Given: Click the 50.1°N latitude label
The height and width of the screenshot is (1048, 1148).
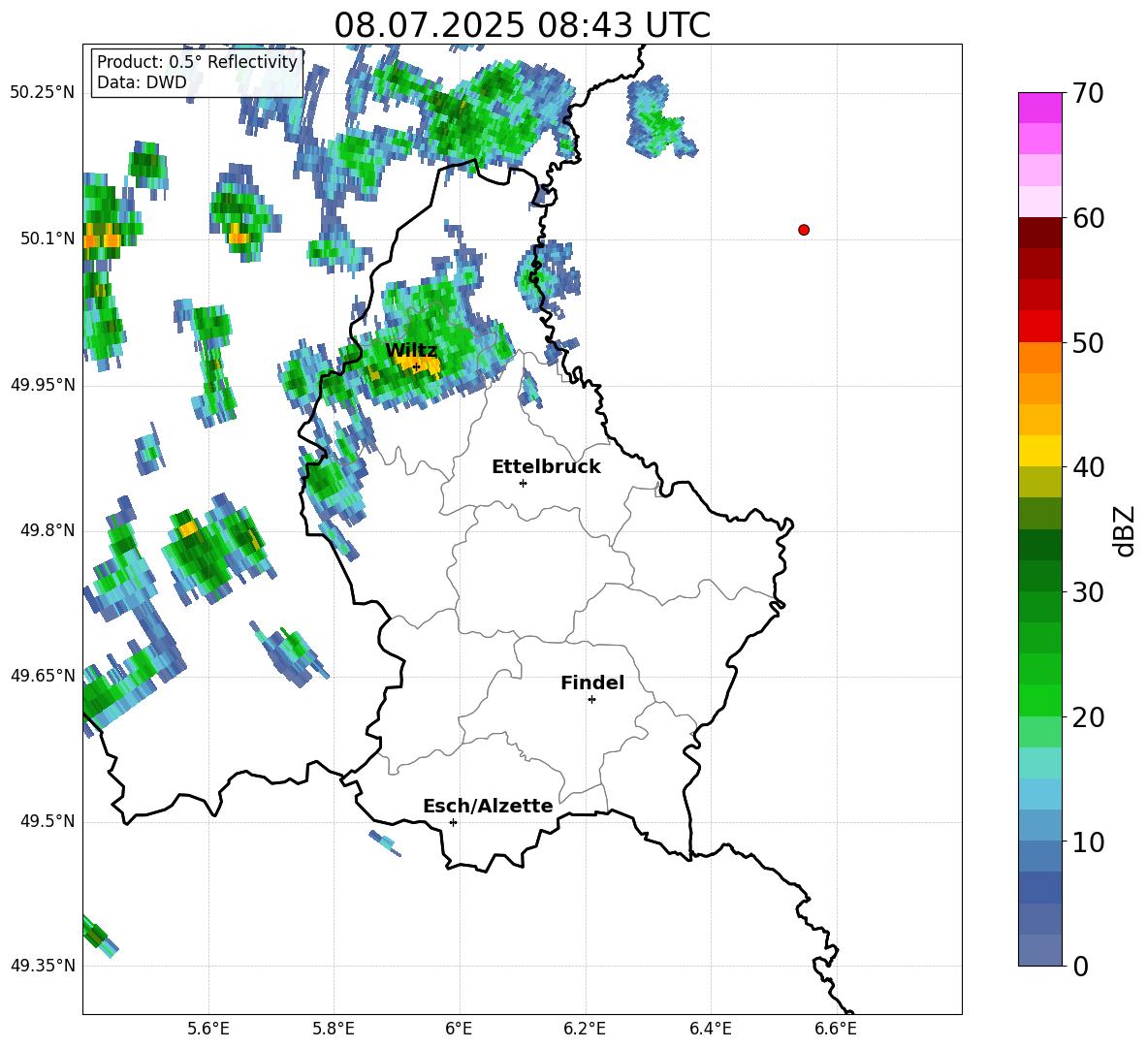Looking at the screenshot, I should [47, 238].
